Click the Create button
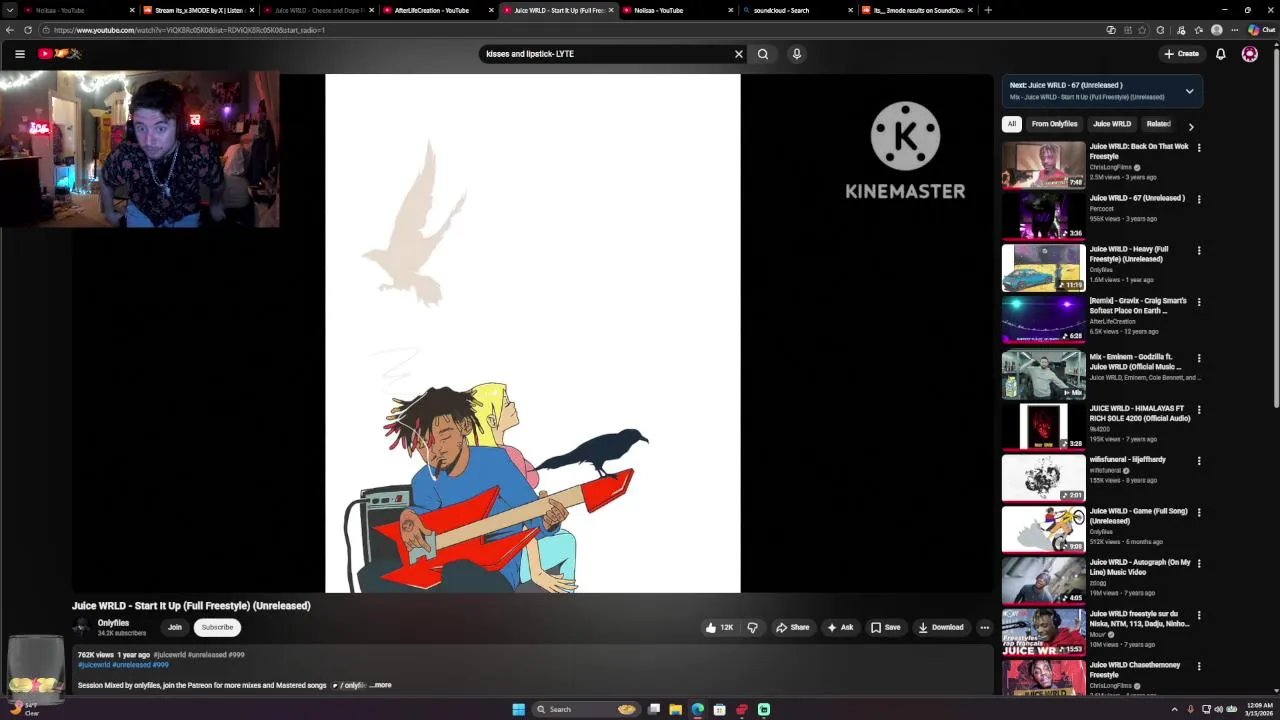This screenshot has width=1280, height=720. [x=1181, y=54]
